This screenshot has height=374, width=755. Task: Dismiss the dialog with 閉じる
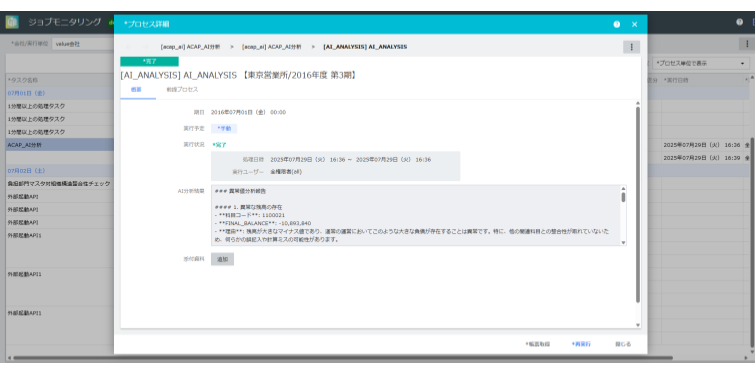pyautogui.click(x=623, y=344)
